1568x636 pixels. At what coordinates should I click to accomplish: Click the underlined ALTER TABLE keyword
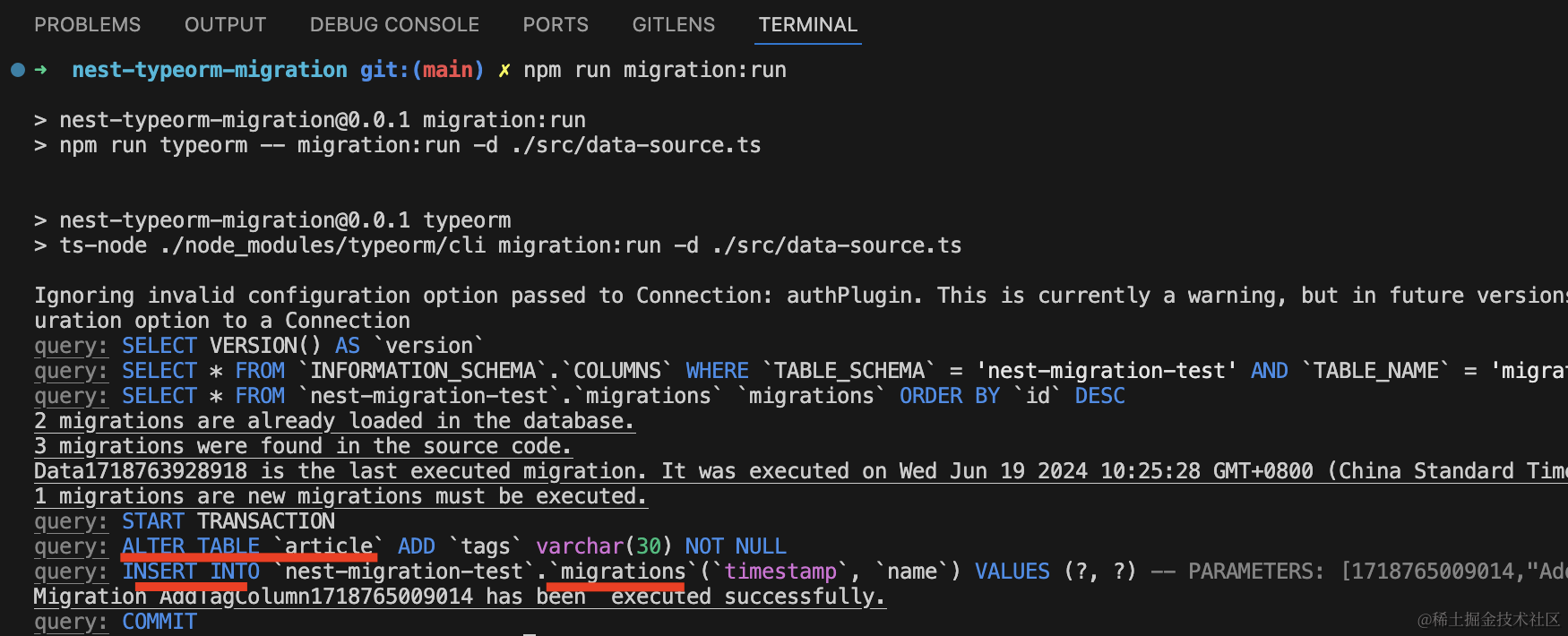[191, 546]
